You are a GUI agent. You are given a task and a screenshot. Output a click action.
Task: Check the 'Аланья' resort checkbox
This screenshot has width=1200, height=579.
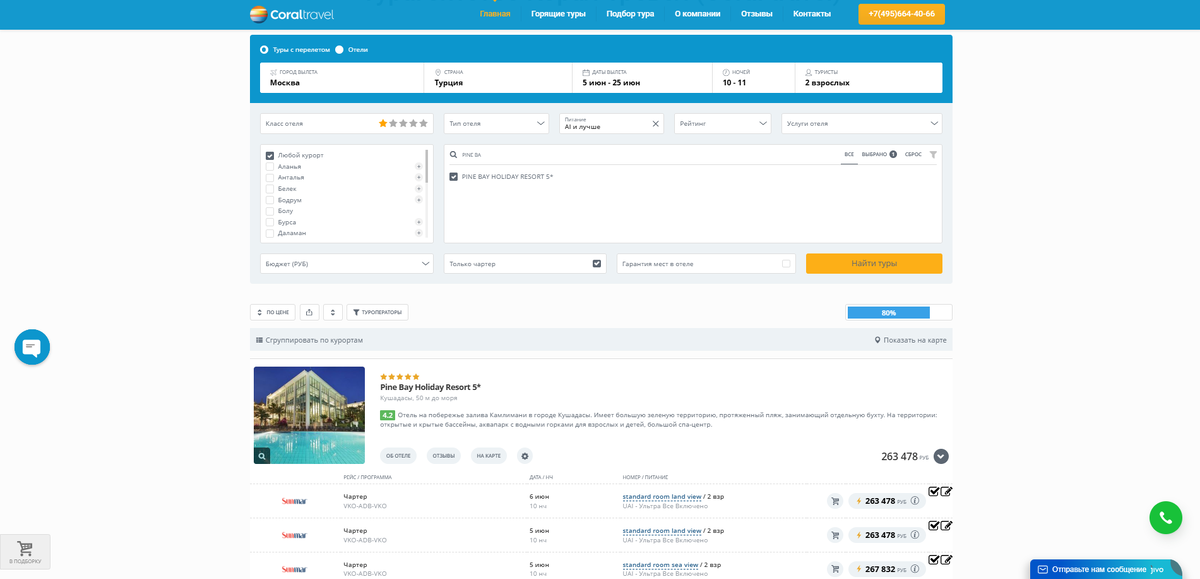pos(270,166)
